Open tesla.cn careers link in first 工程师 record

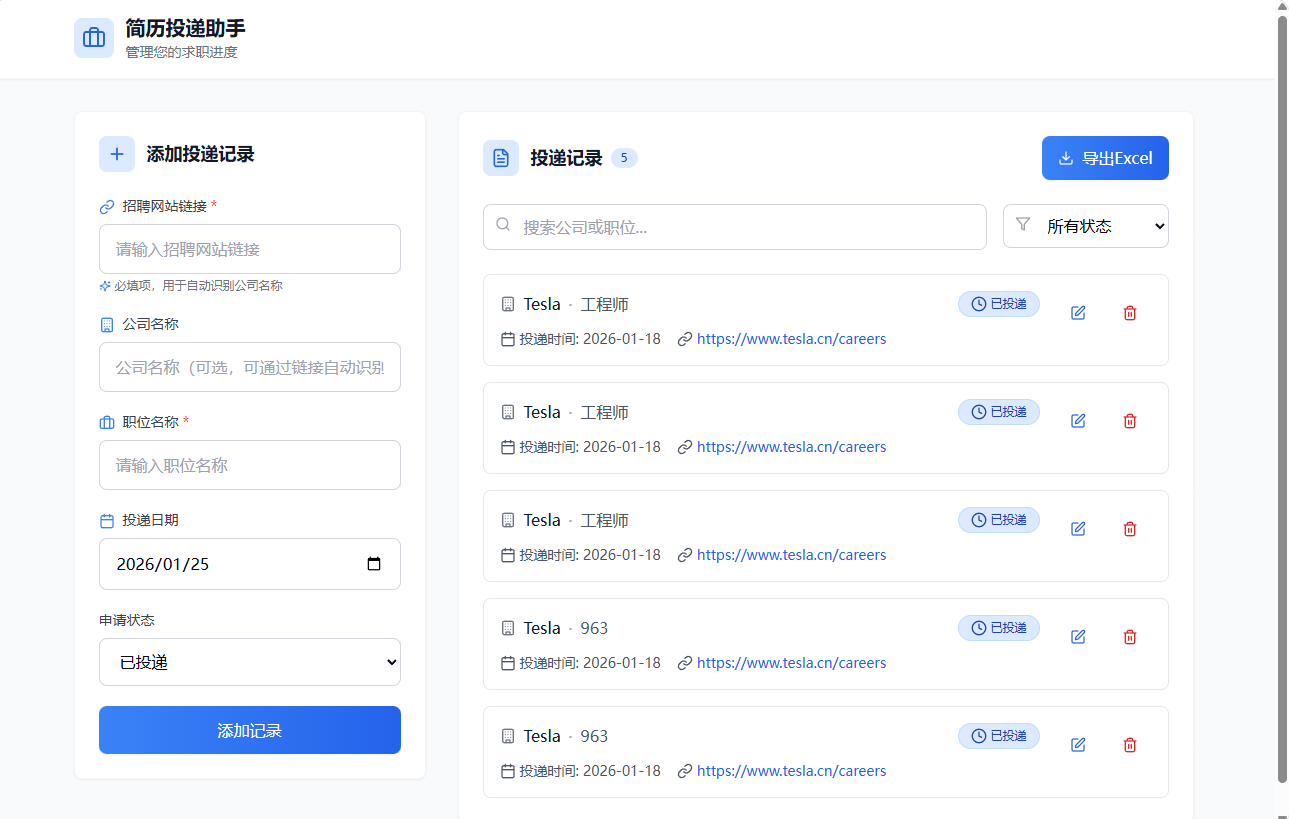[791, 339]
